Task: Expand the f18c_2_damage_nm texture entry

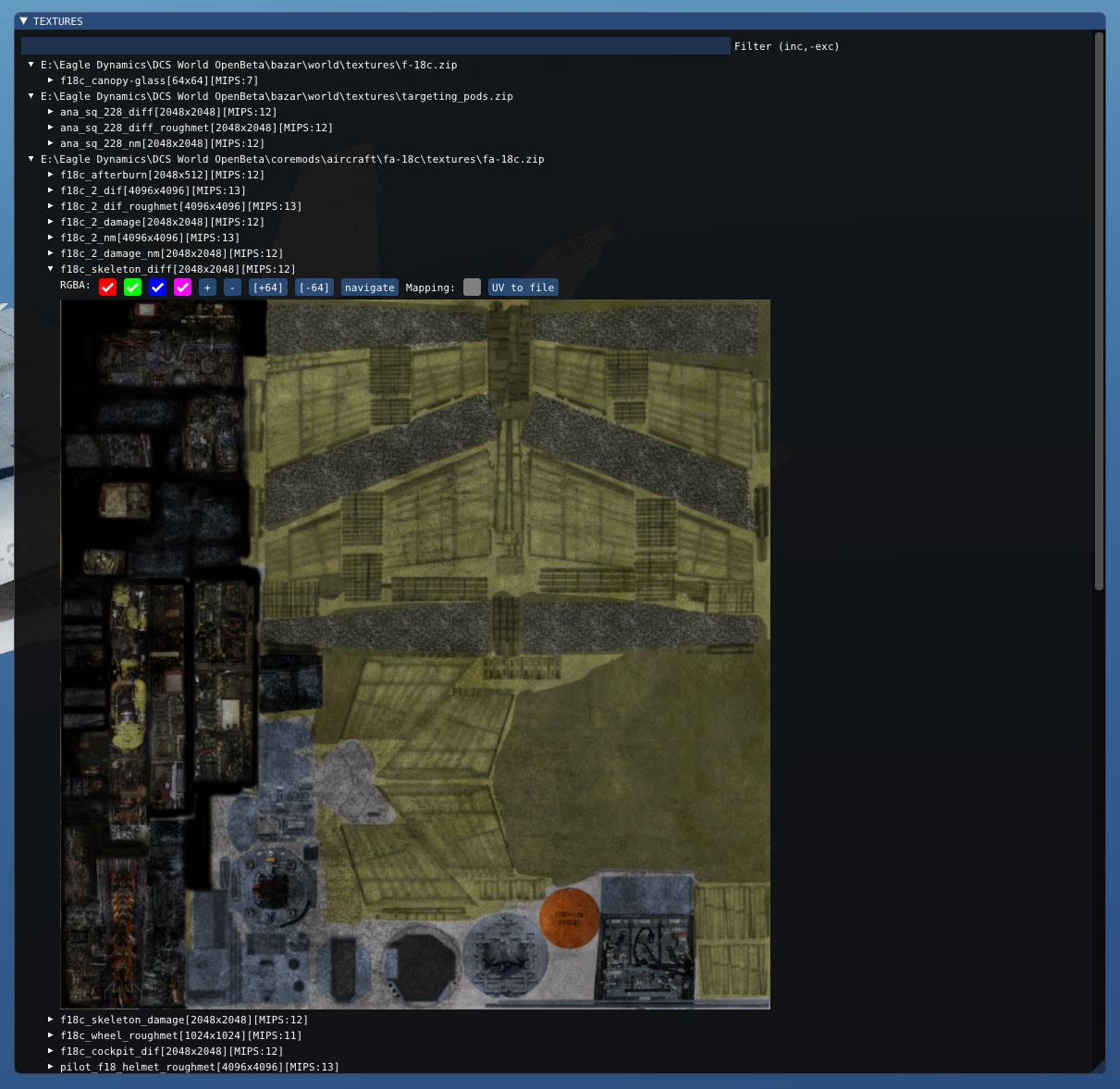Action: coord(51,253)
